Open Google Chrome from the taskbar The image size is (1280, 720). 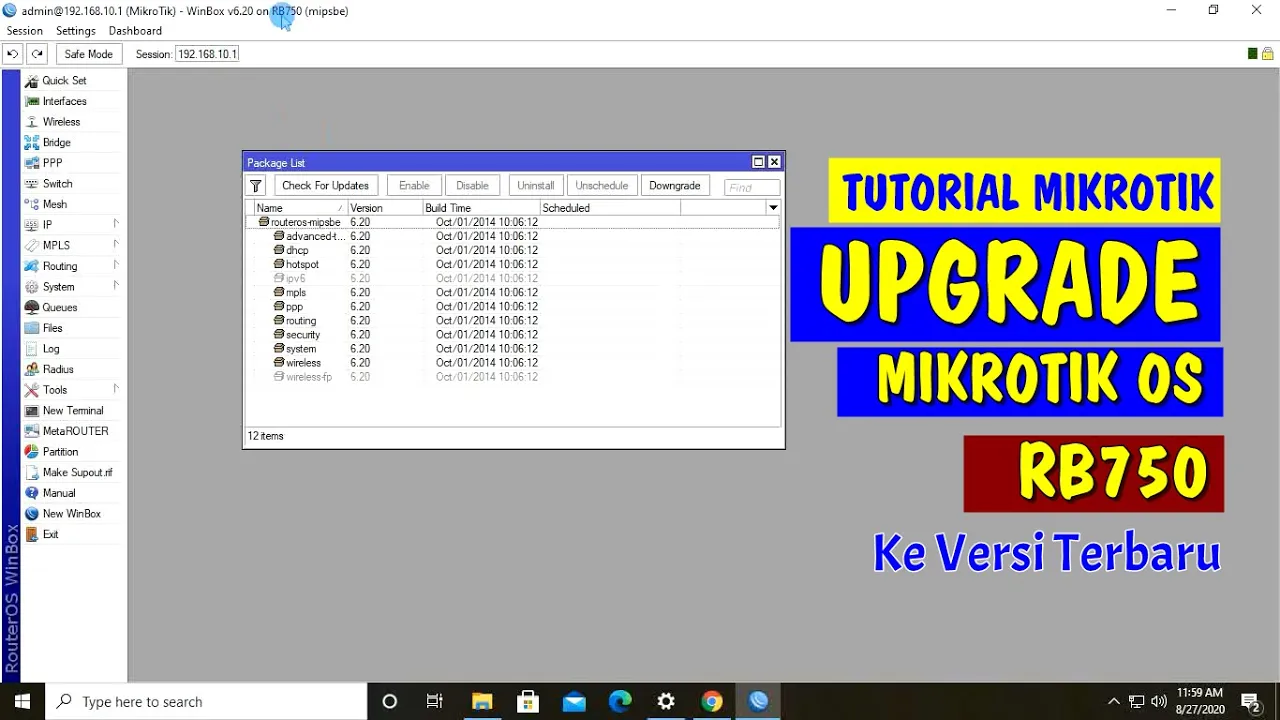[x=712, y=701]
